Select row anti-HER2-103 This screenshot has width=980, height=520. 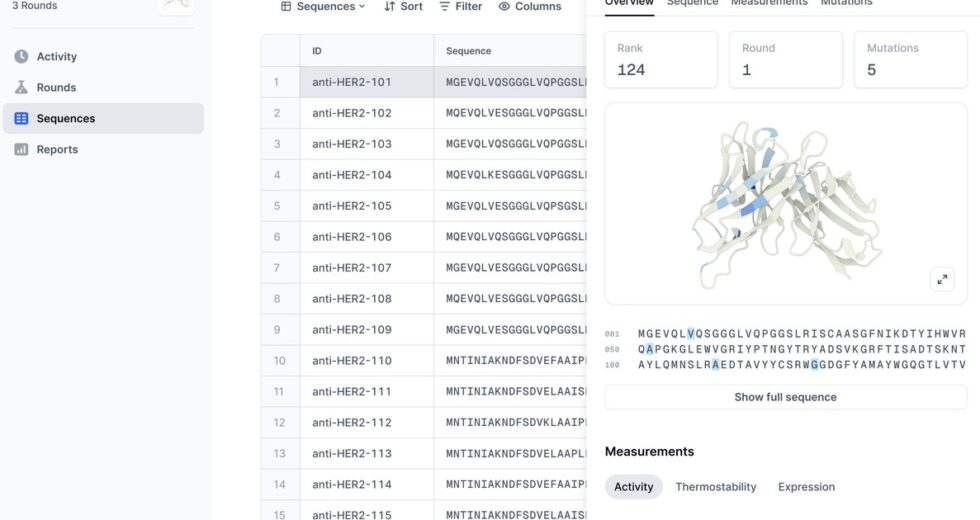pos(424,144)
